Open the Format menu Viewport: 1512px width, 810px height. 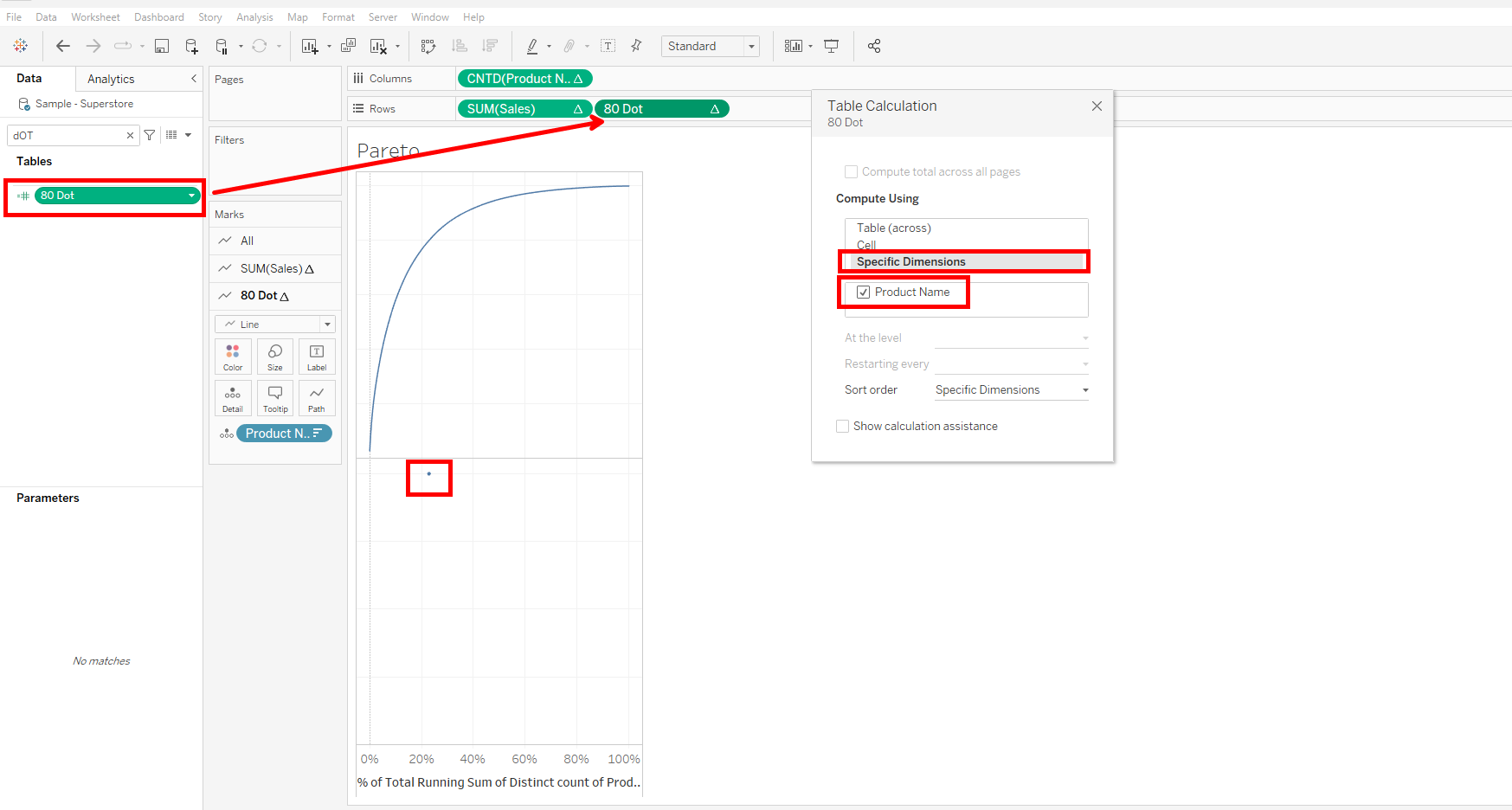(x=338, y=17)
